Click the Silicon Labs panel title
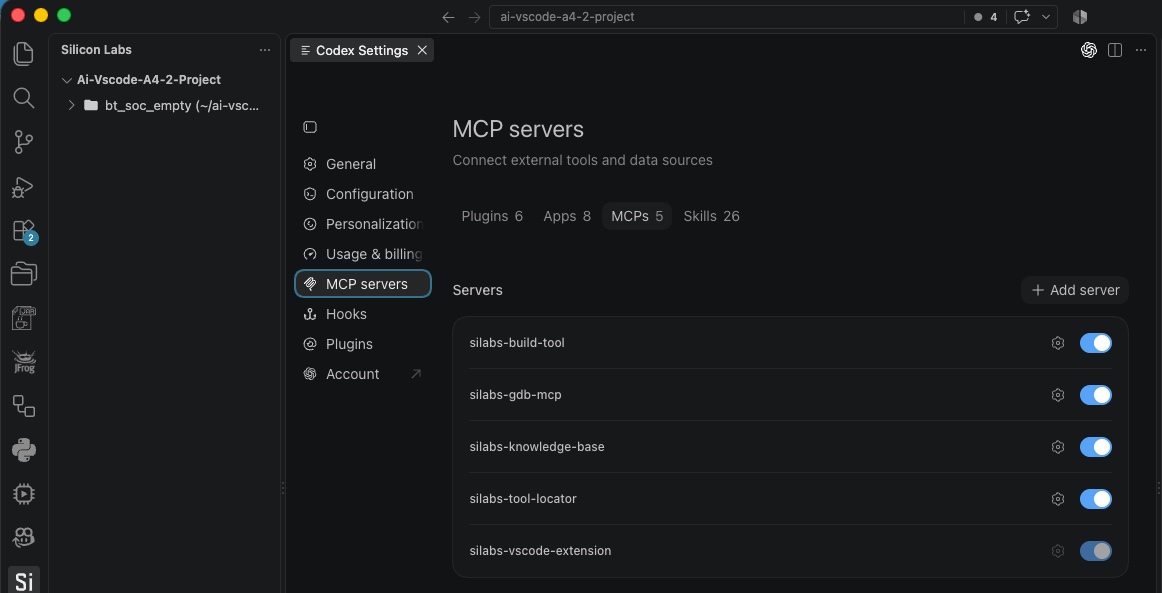 pyautogui.click(x=96, y=50)
